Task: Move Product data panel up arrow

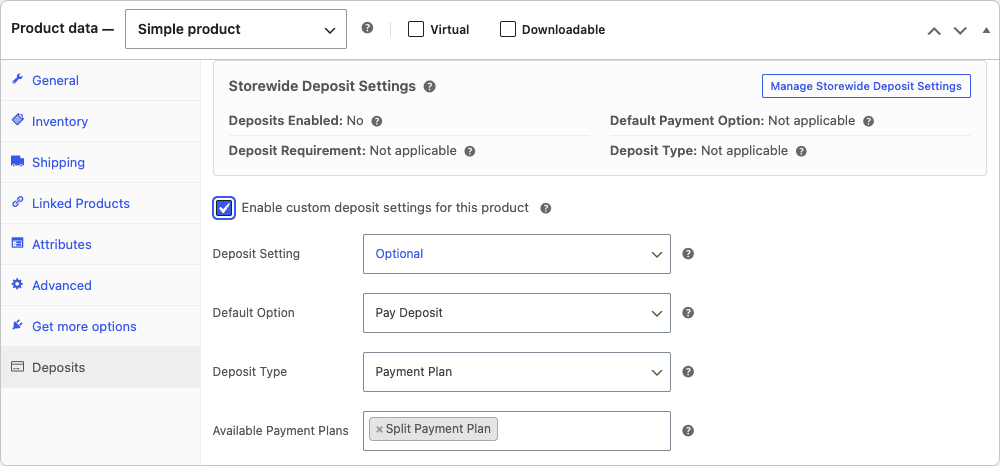Action: point(934,31)
